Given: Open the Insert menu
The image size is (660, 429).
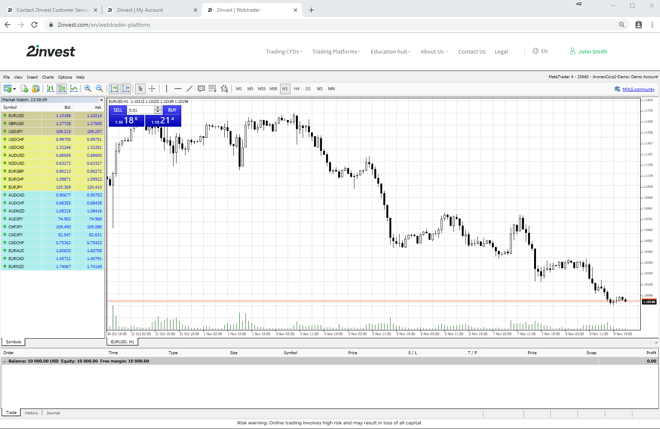Looking at the screenshot, I should (x=32, y=77).
